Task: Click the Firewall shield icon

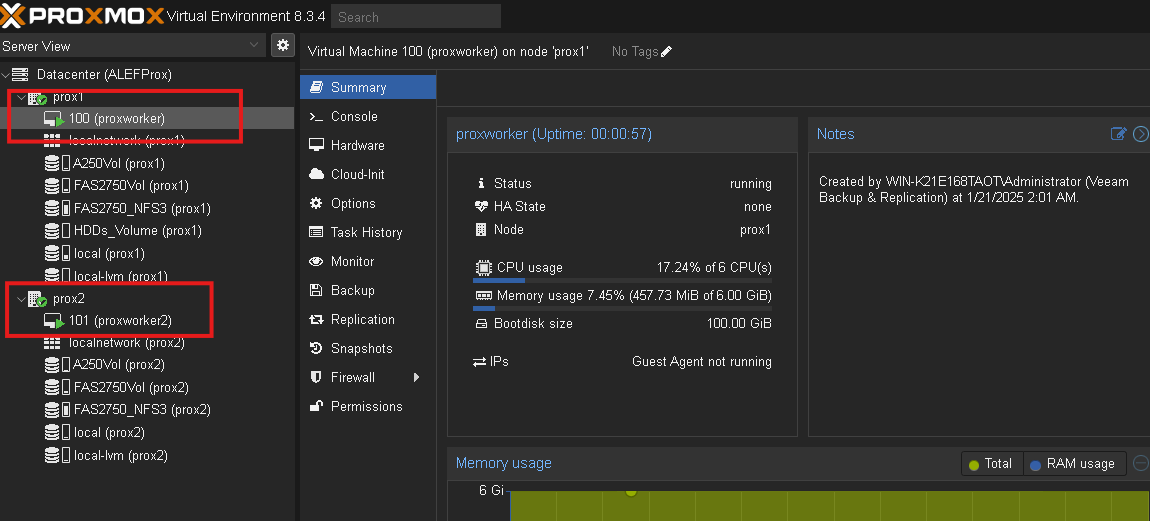Action: tap(316, 377)
